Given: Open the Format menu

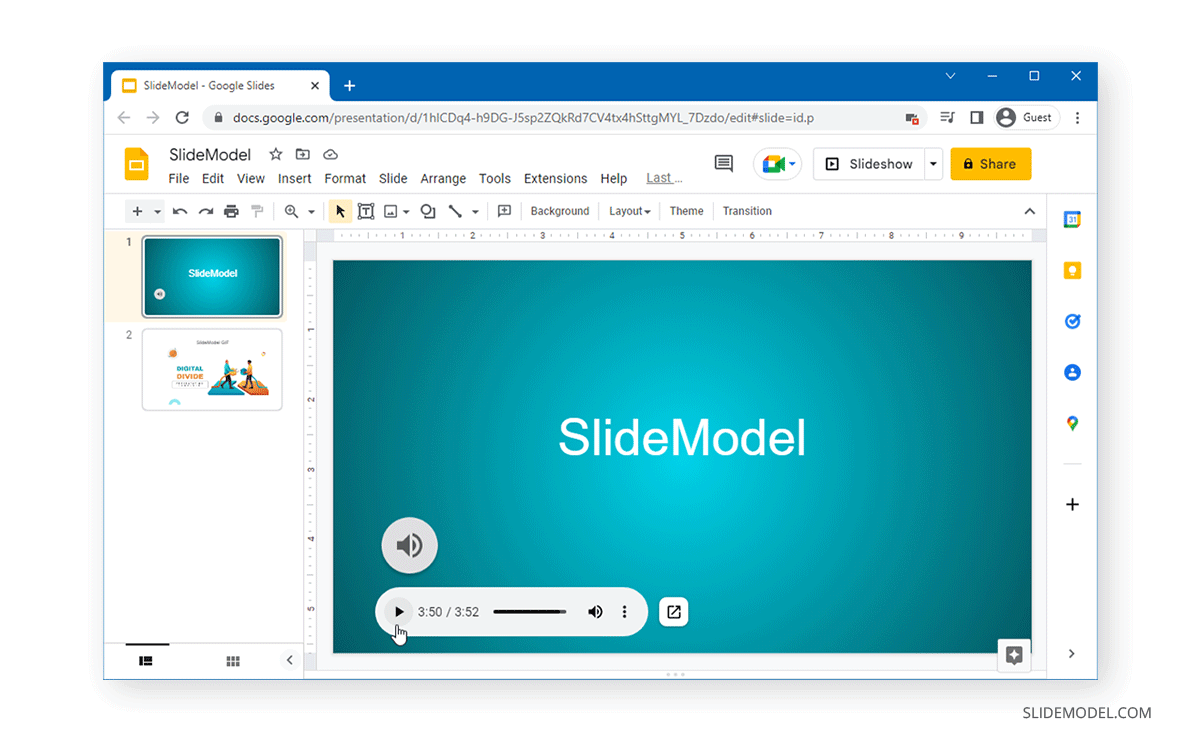Looking at the screenshot, I should pyautogui.click(x=345, y=179).
